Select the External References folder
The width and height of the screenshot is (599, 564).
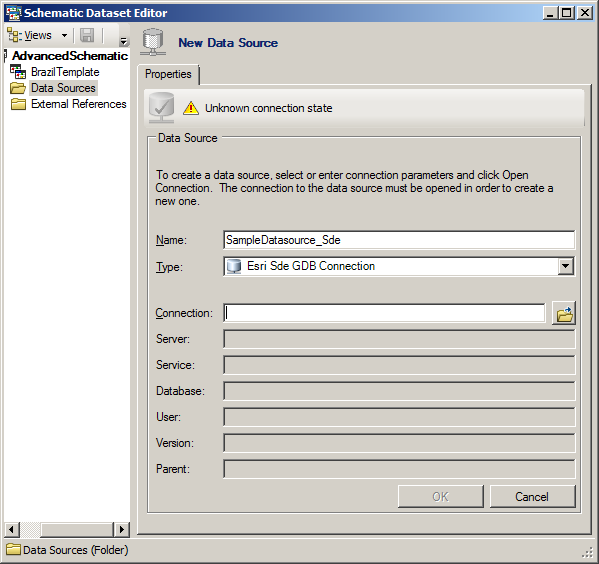click(79, 104)
